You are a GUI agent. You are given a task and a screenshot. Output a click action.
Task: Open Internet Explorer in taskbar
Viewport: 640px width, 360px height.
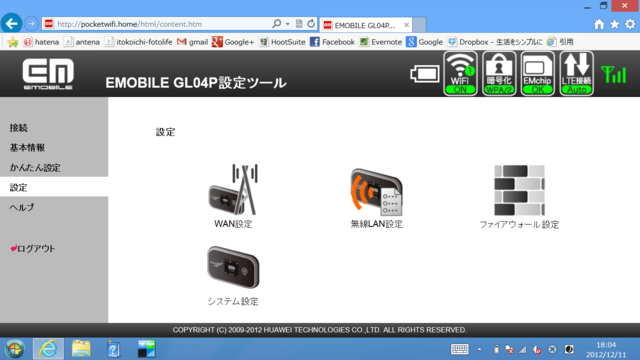[x=48, y=349]
